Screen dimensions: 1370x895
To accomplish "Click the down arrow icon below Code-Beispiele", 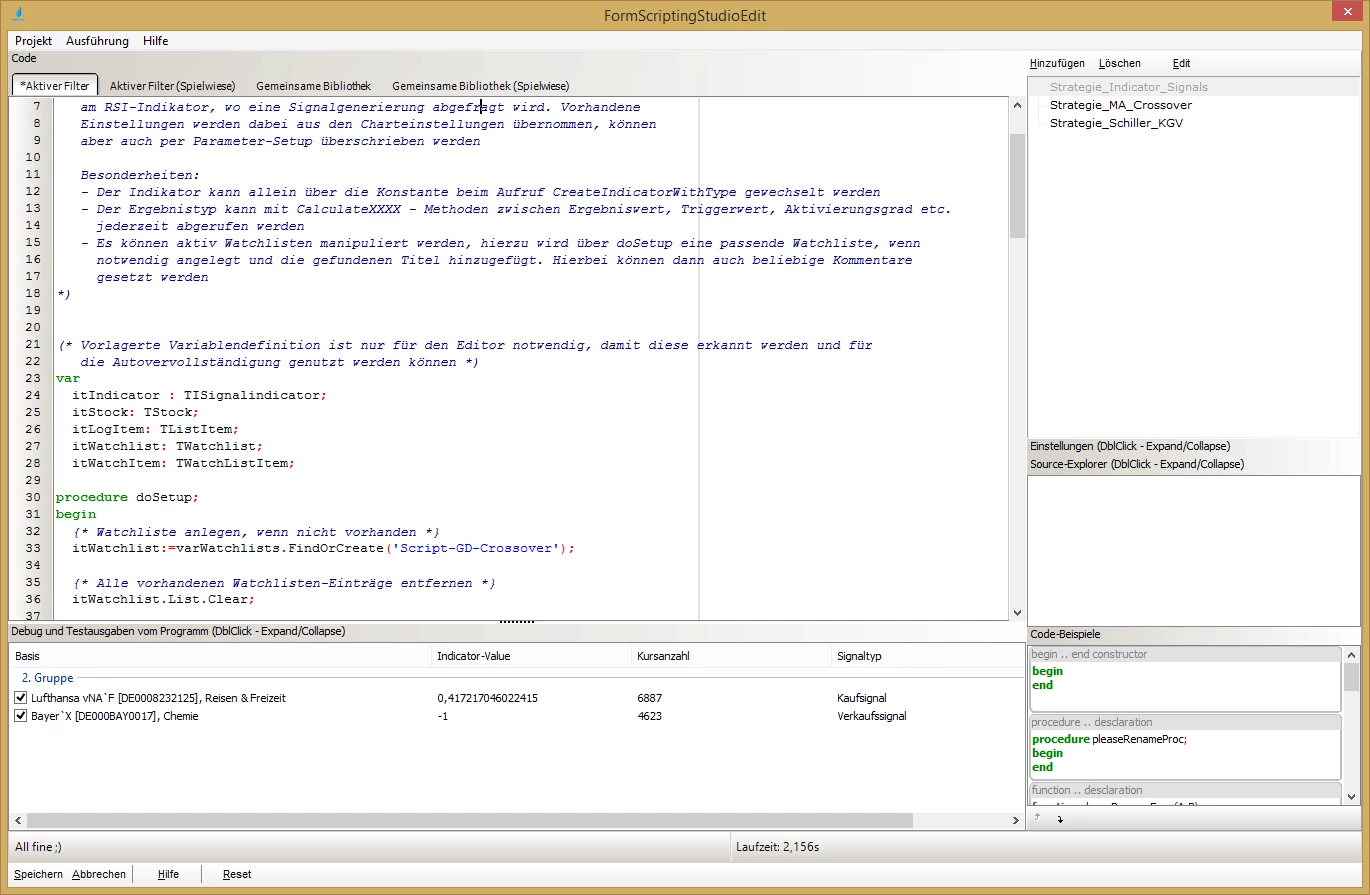I will click(x=1060, y=819).
